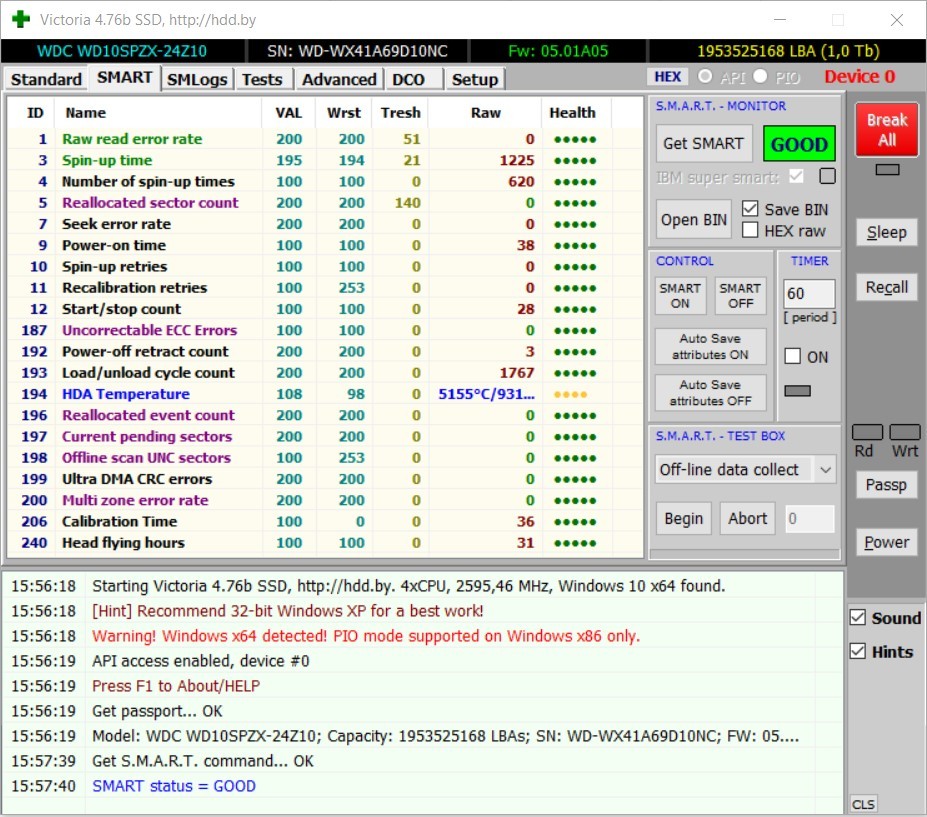Screen dimensions: 927x817
Task: Click Auto Save attributes OFF
Action: click(x=710, y=393)
